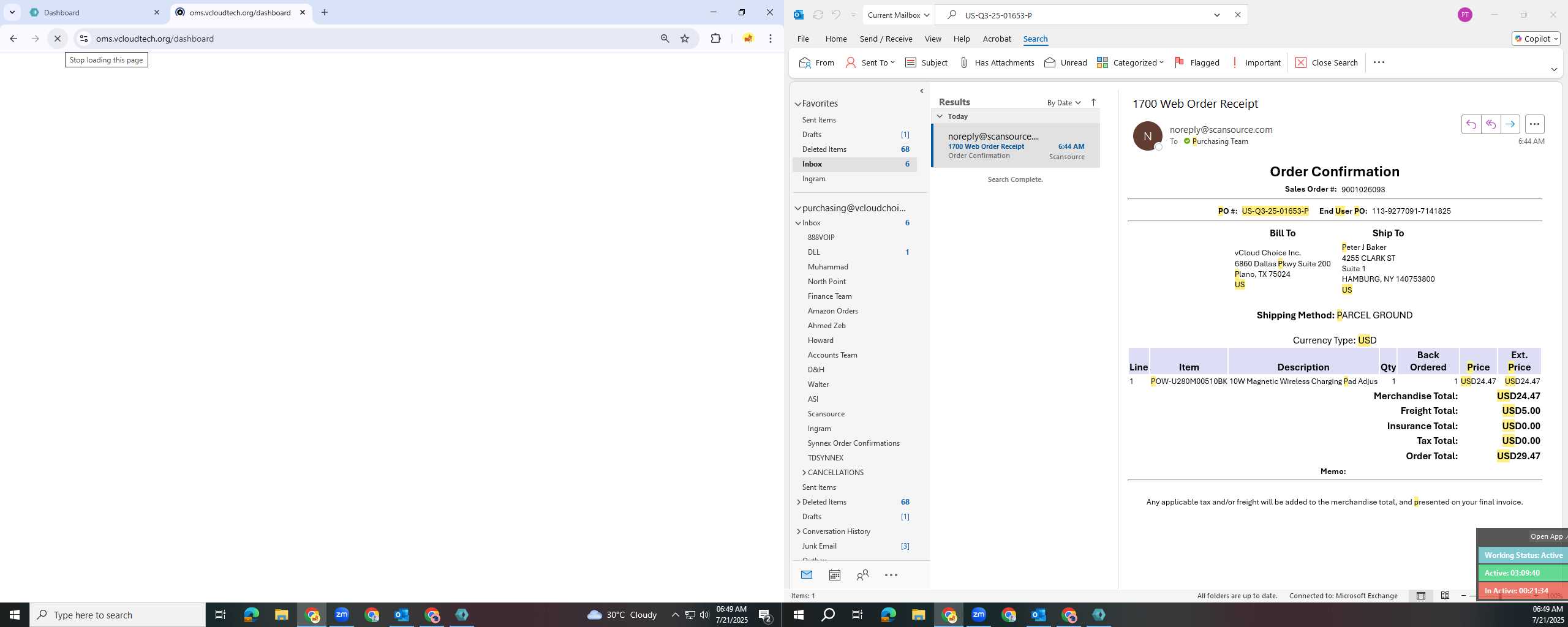This screenshot has height=627, width=1568.
Task: Open Chrome extensions puzzle icon
Action: (x=715, y=39)
